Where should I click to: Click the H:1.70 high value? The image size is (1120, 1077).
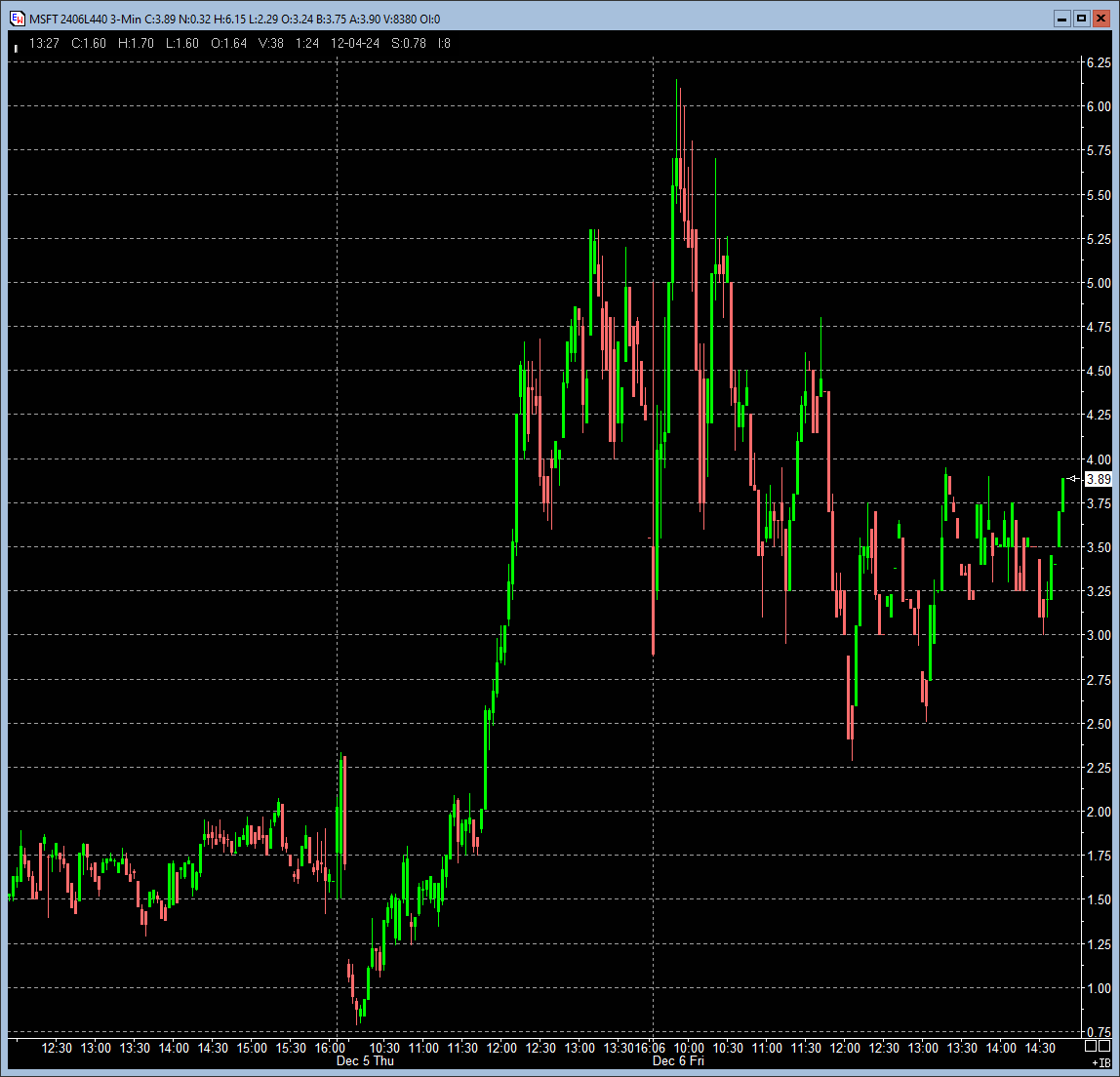(x=136, y=44)
